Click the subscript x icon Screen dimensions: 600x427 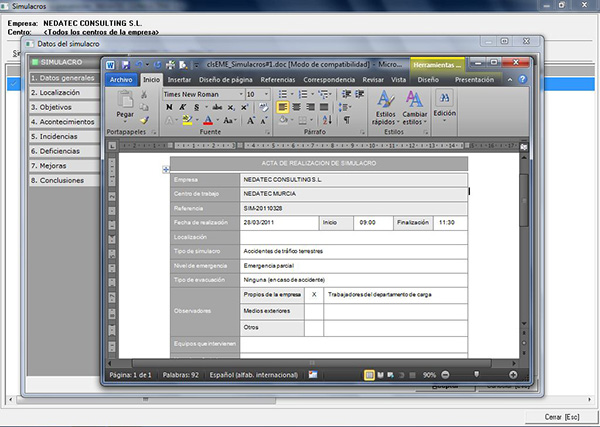tap(231, 108)
